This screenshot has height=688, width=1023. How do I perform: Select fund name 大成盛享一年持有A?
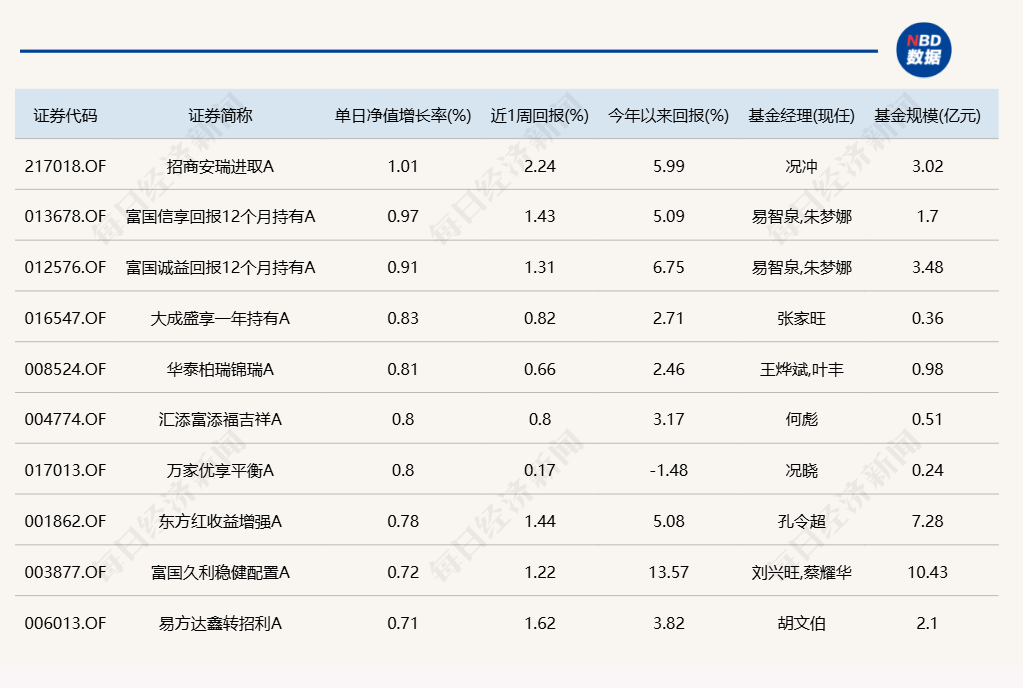click(221, 318)
